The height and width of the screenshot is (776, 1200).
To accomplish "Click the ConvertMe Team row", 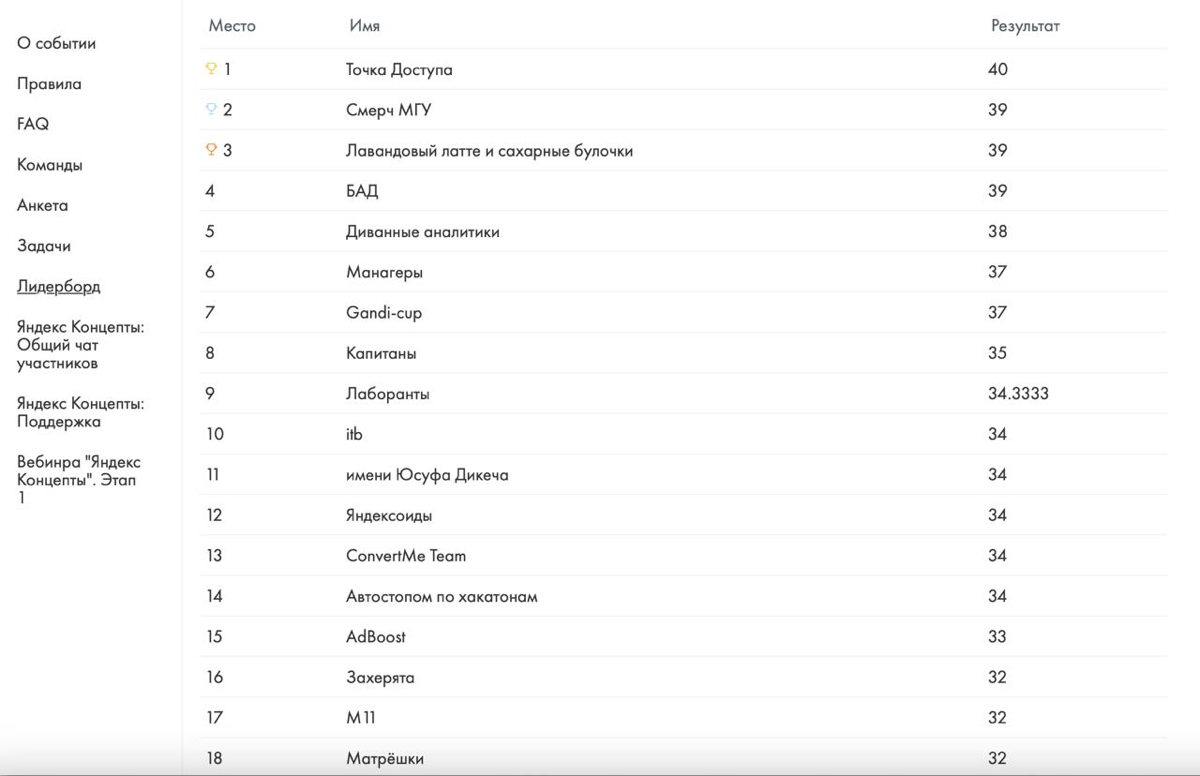I will (684, 555).
